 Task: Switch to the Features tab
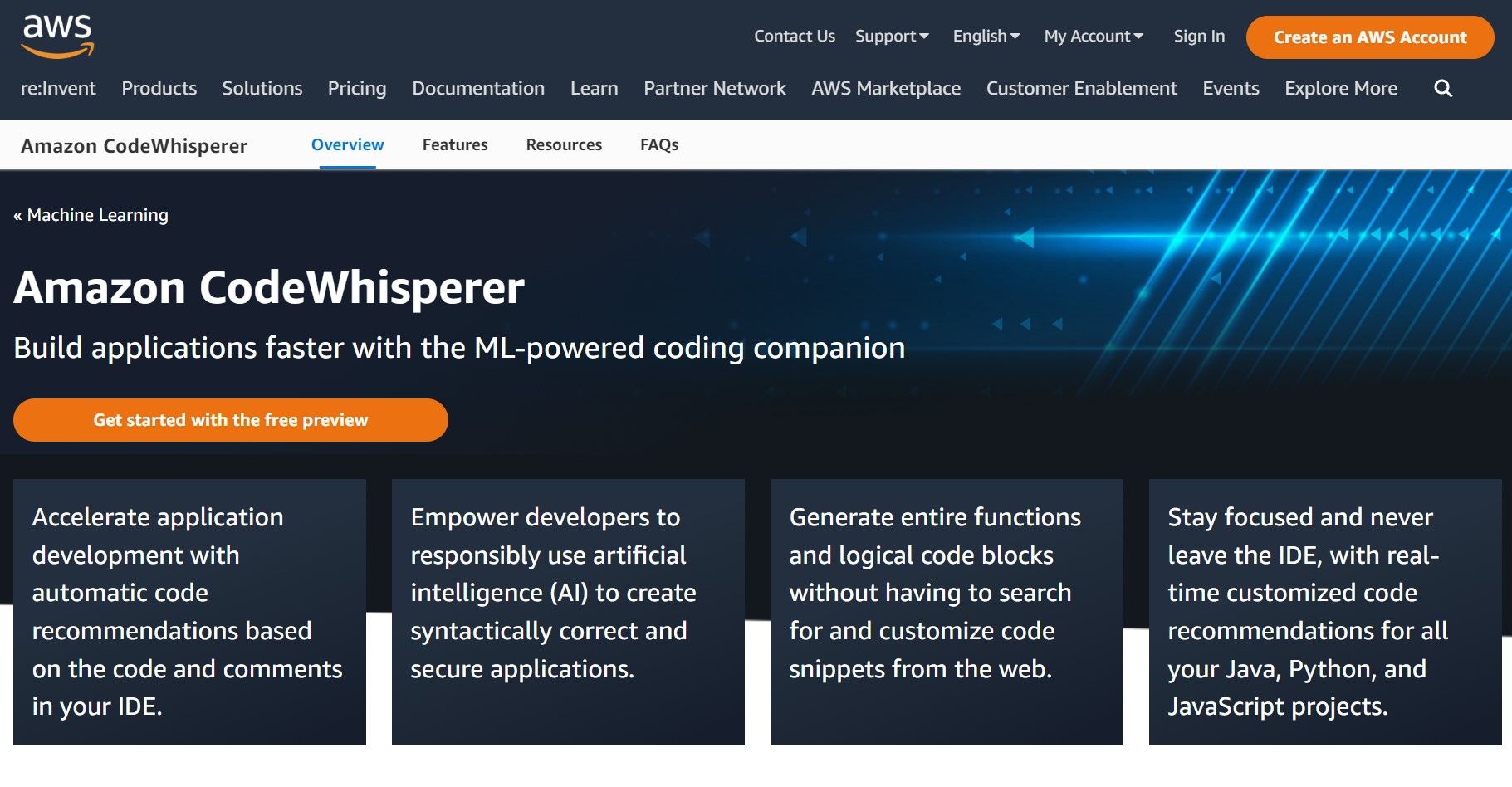pos(454,144)
